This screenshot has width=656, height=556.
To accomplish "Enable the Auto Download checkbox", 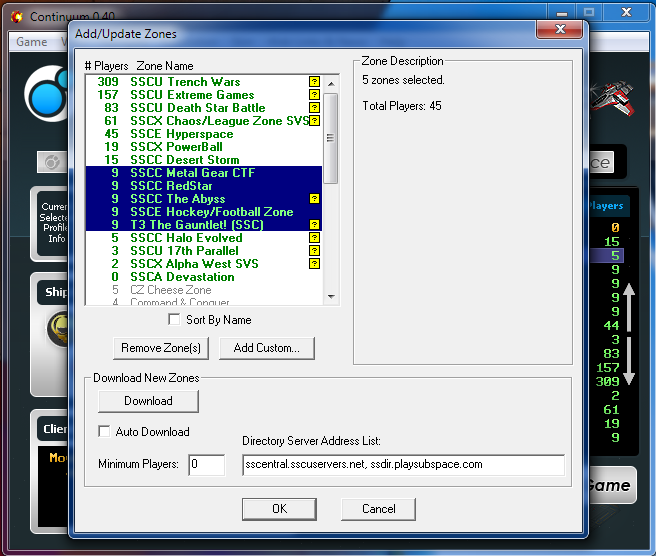I will pyautogui.click(x=104, y=431).
